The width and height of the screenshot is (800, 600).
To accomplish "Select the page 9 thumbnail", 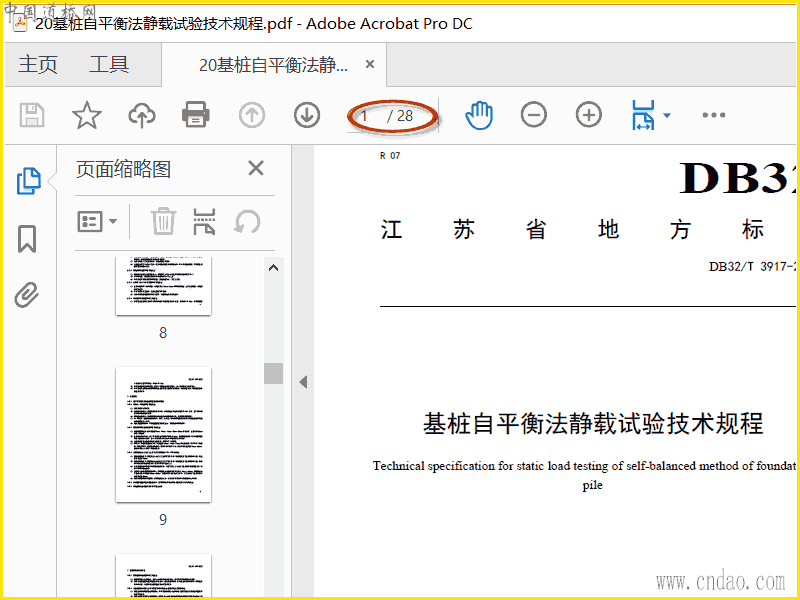I will (x=163, y=435).
